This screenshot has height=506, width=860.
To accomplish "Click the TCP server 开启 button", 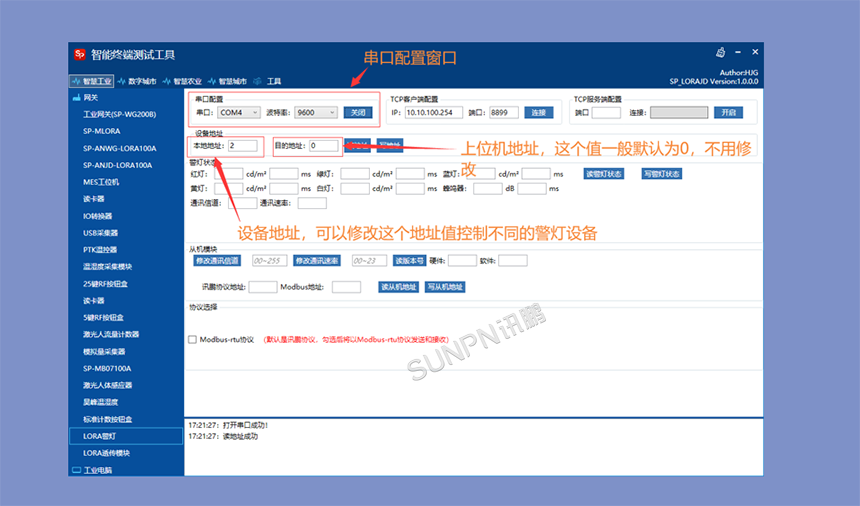I will 728,112.
